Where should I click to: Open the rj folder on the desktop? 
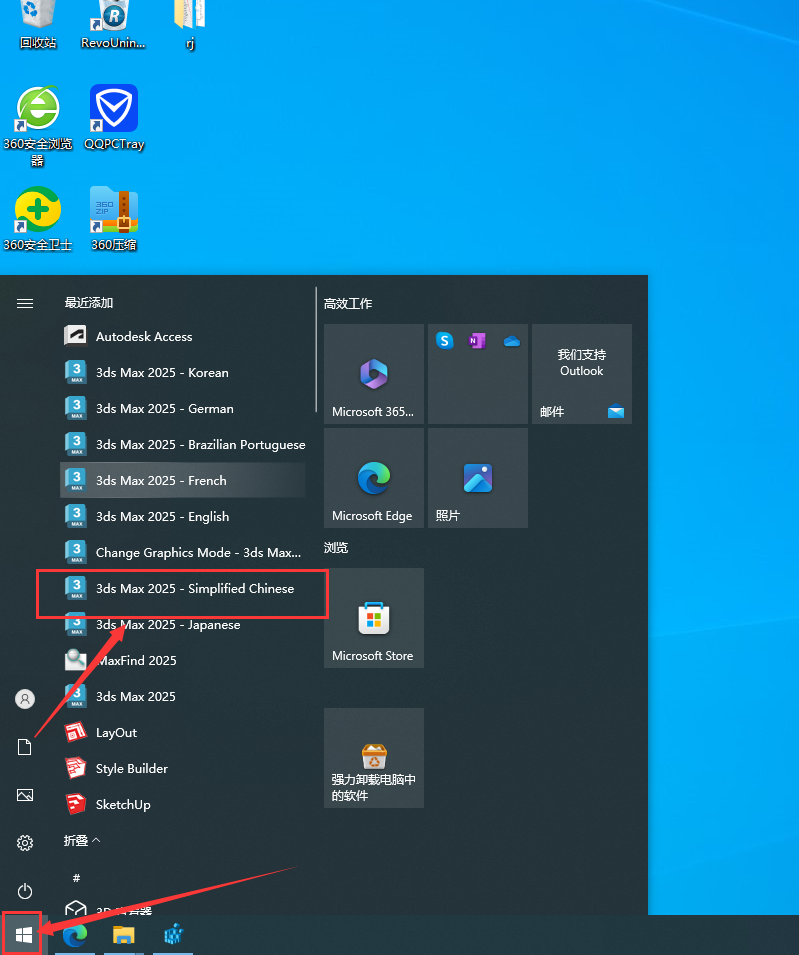tap(189, 24)
